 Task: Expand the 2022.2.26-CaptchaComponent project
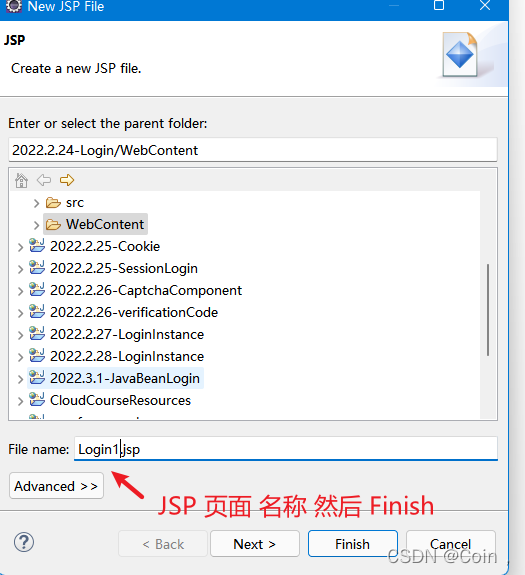(20, 291)
